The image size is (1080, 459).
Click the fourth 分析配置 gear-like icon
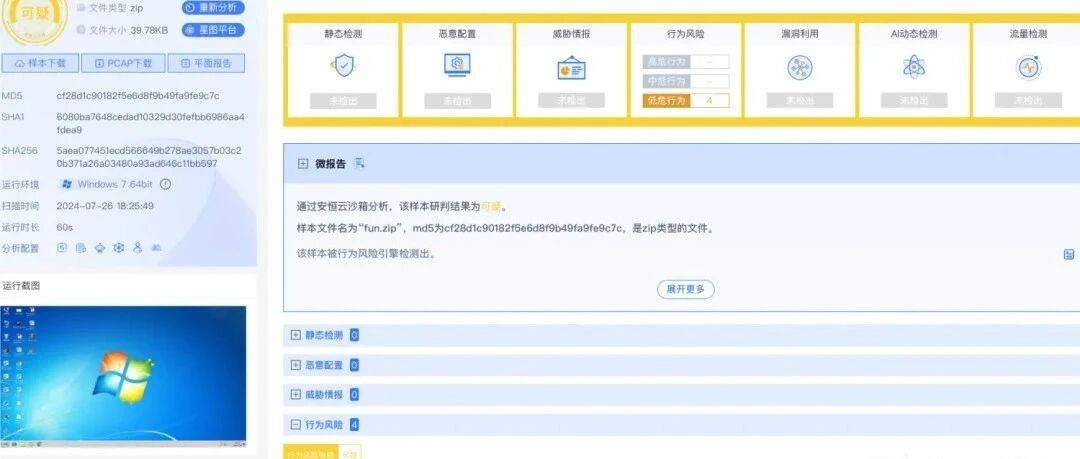pyautogui.click(x=118, y=247)
